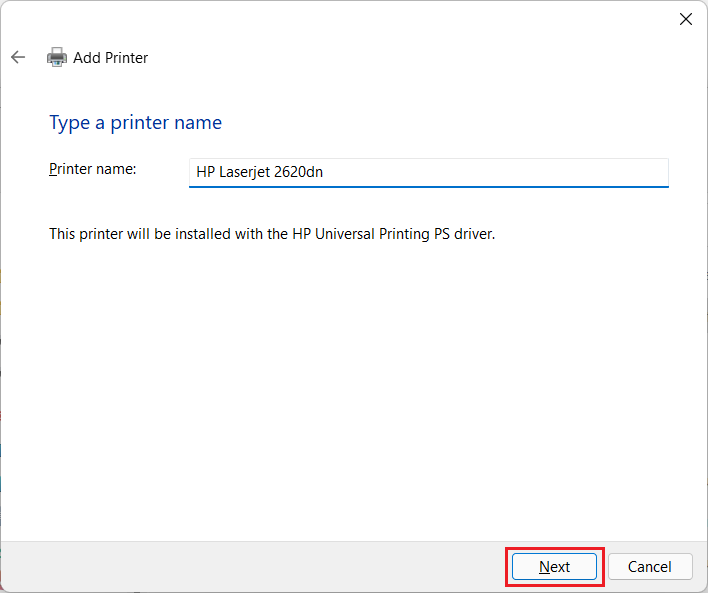
Task: Click the printer icon beside Add Printer
Action: 57,58
